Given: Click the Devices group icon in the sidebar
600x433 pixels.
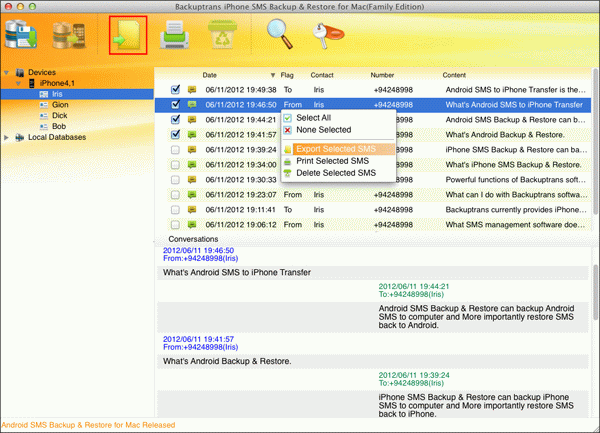Looking at the screenshot, I should tap(20, 72).
